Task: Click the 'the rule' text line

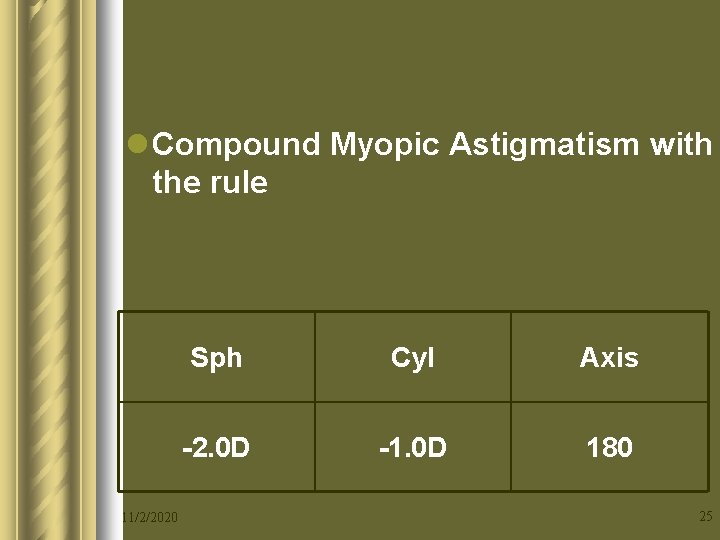Action: coord(210,182)
